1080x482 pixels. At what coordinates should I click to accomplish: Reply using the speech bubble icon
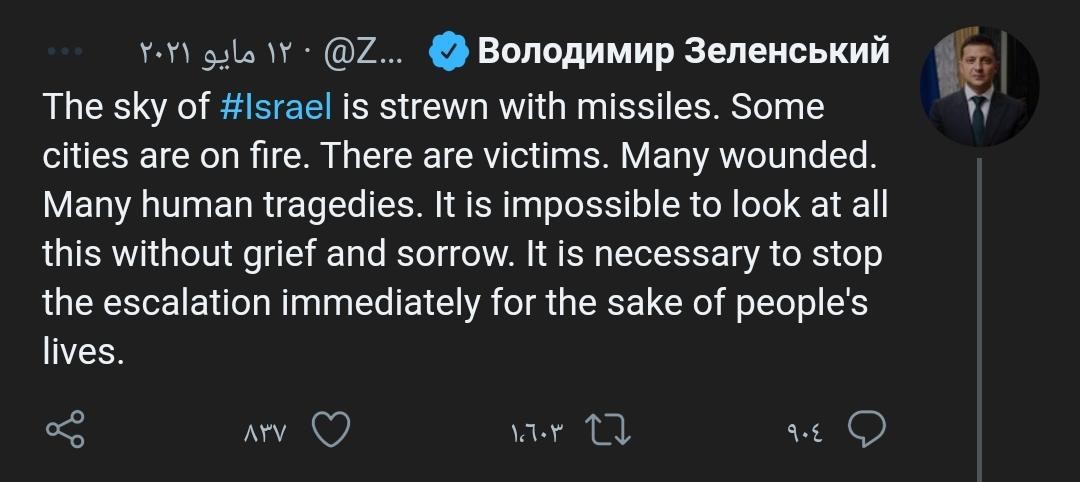pyautogui.click(x=866, y=431)
